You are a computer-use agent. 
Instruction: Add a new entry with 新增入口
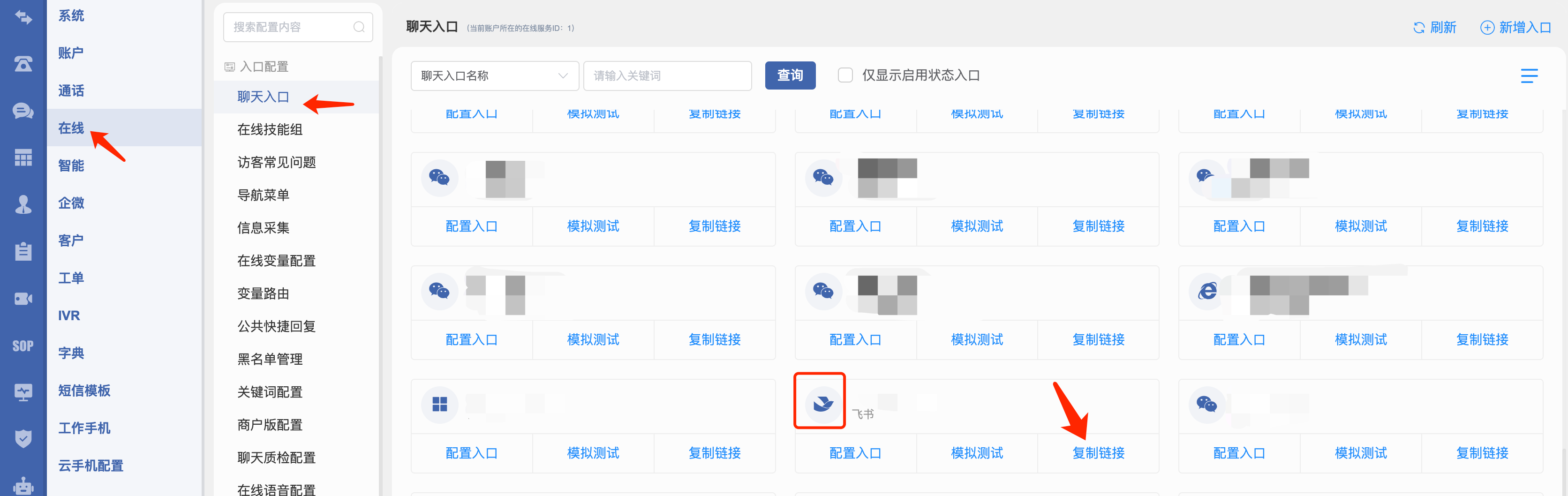tap(1516, 27)
